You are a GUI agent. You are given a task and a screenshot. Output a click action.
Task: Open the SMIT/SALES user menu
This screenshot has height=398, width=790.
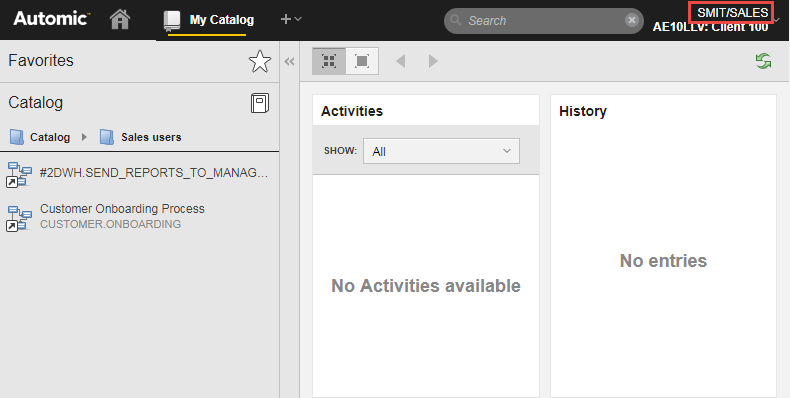point(733,13)
